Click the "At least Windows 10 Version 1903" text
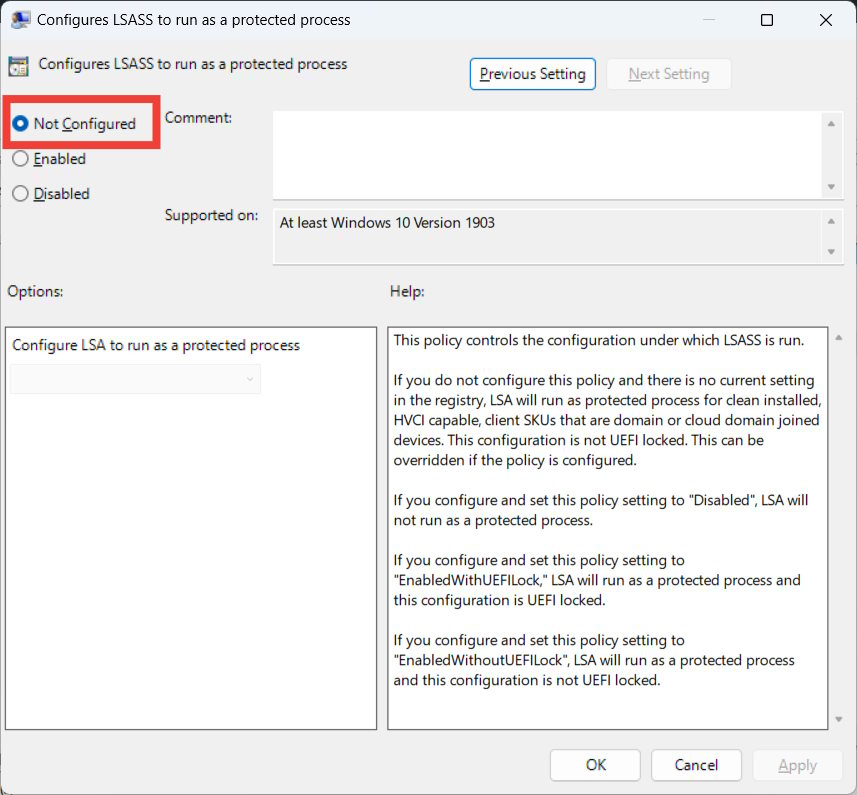857x795 pixels. (387, 222)
